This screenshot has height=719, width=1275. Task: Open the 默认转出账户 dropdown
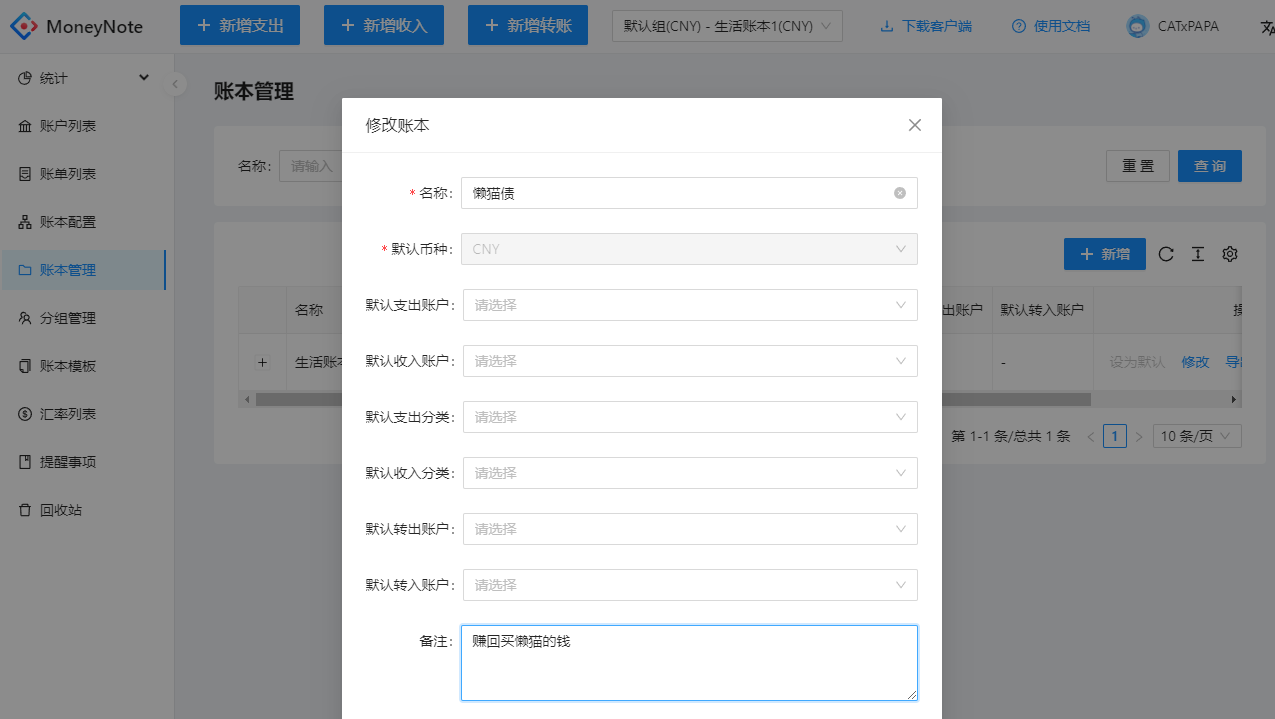pyautogui.click(x=690, y=529)
